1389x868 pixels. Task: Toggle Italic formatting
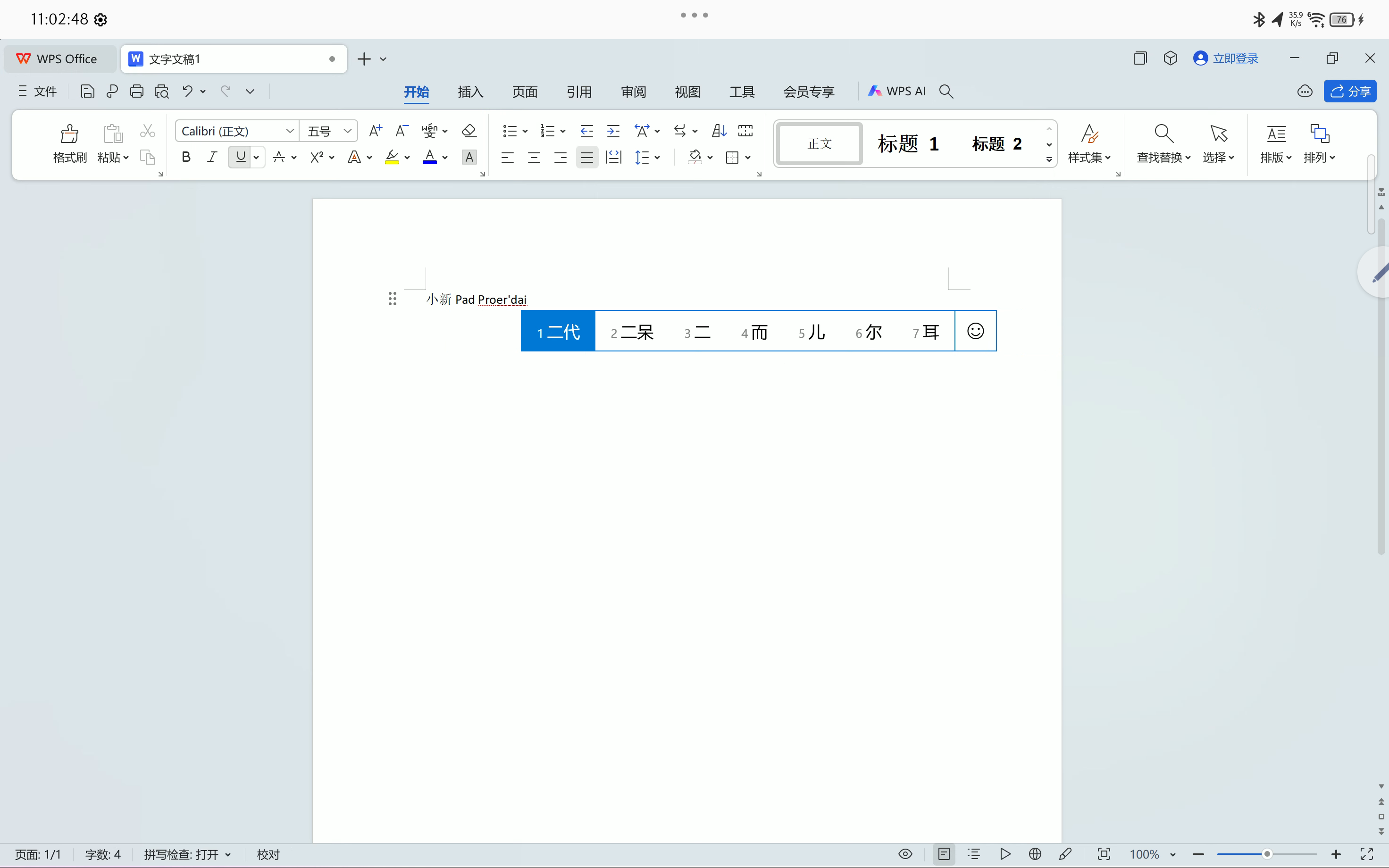coord(212,157)
